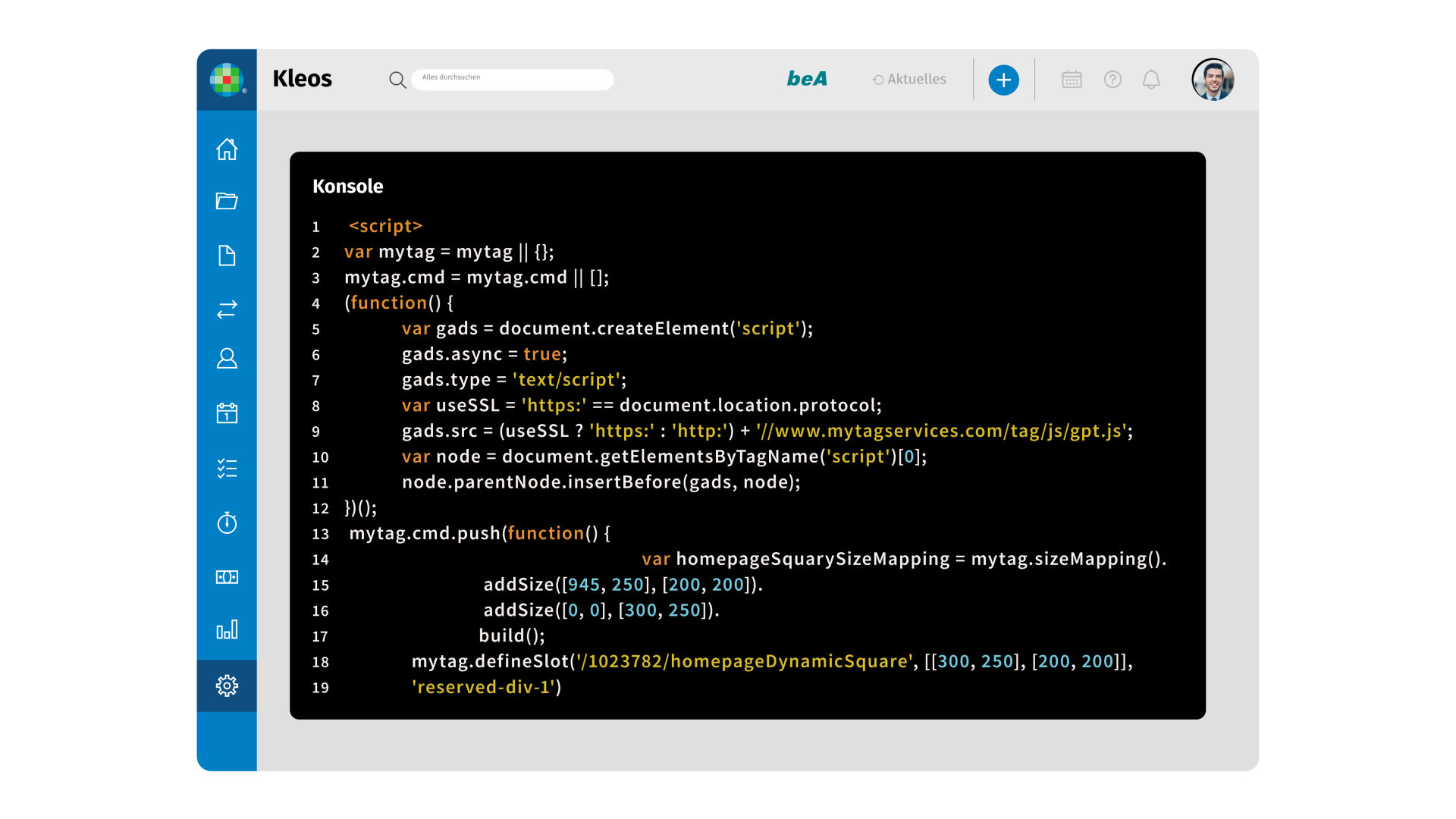Open the contacts person icon
The image size is (1456, 819).
(x=227, y=358)
